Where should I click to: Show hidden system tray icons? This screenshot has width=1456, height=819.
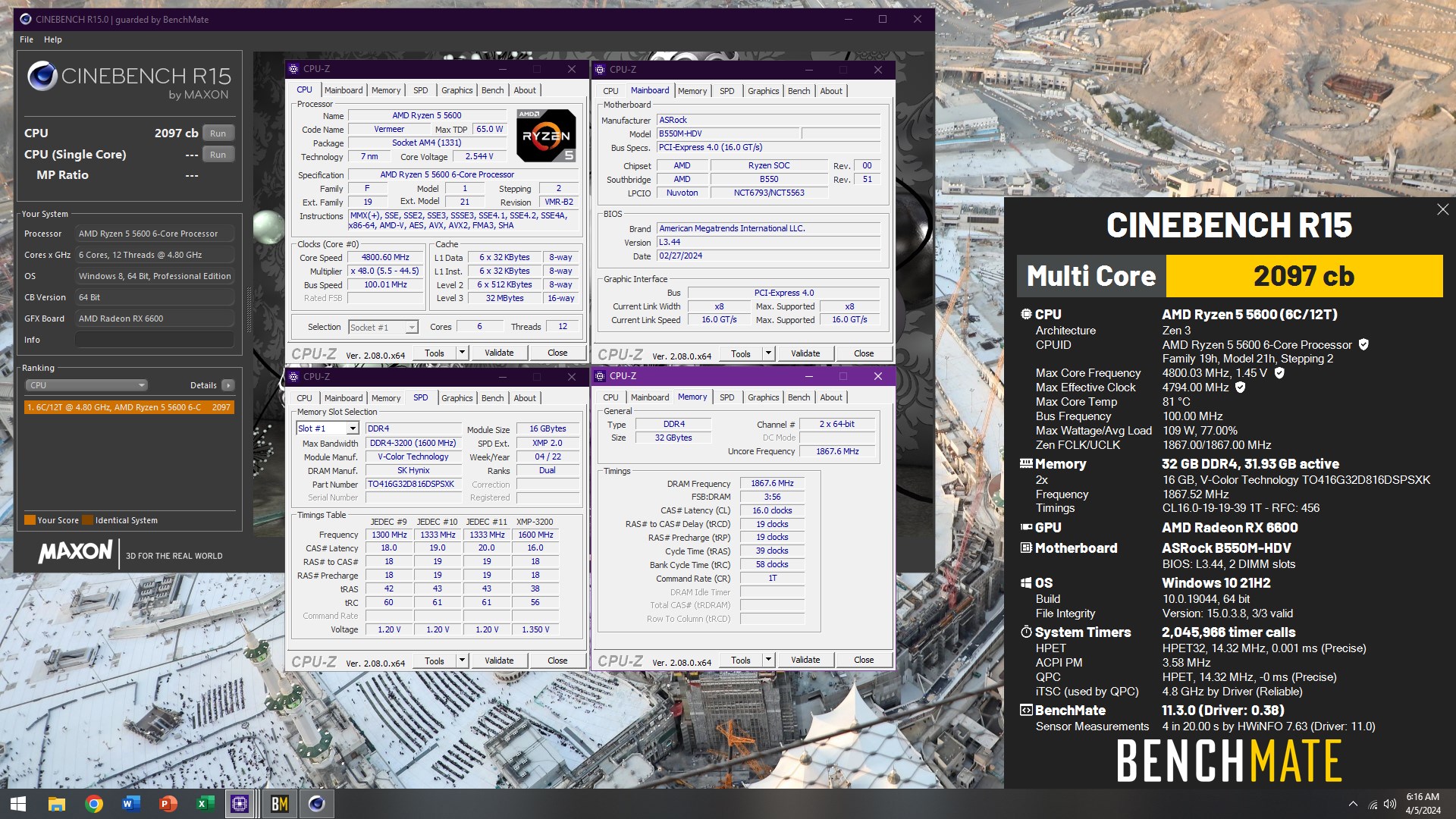pyautogui.click(x=1353, y=804)
